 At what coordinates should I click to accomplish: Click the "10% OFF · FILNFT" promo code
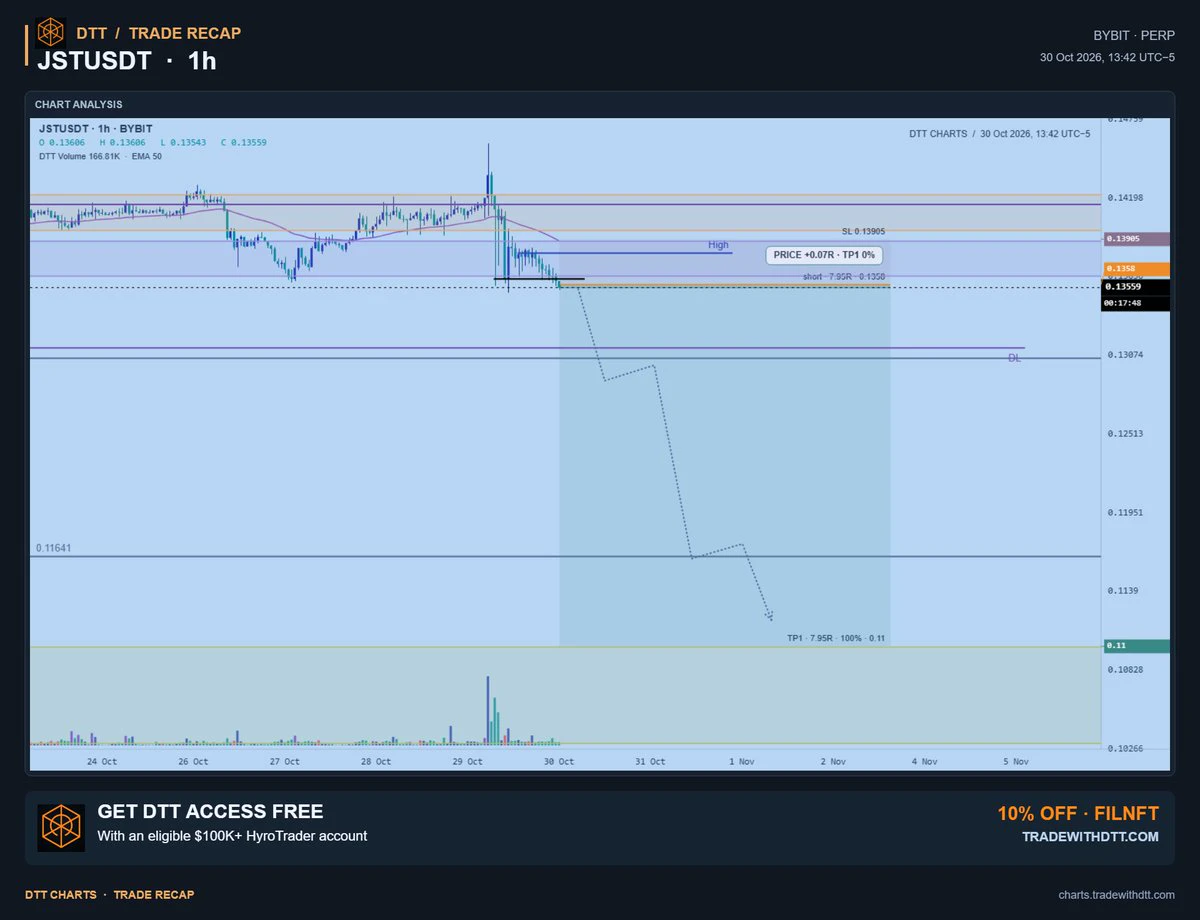click(x=1078, y=813)
